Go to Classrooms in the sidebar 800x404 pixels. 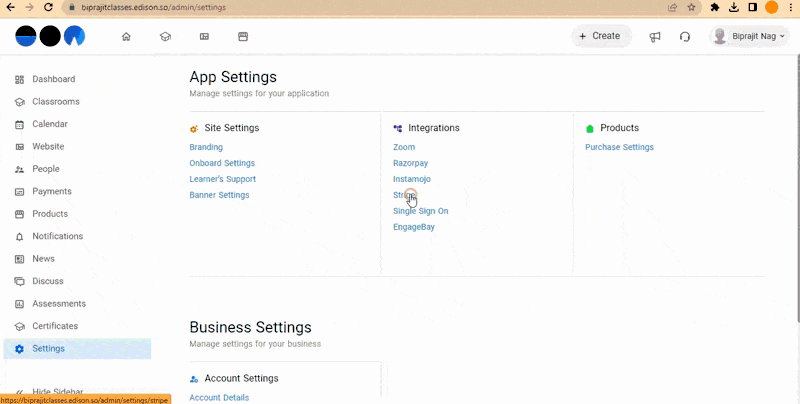(x=55, y=102)
